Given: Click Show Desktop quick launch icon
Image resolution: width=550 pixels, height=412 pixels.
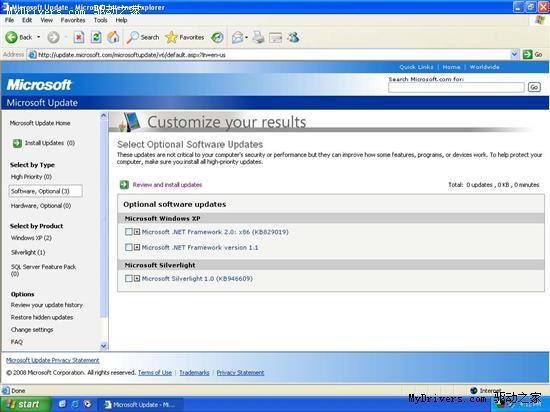Looking at the screenshot, I should 62,404.
